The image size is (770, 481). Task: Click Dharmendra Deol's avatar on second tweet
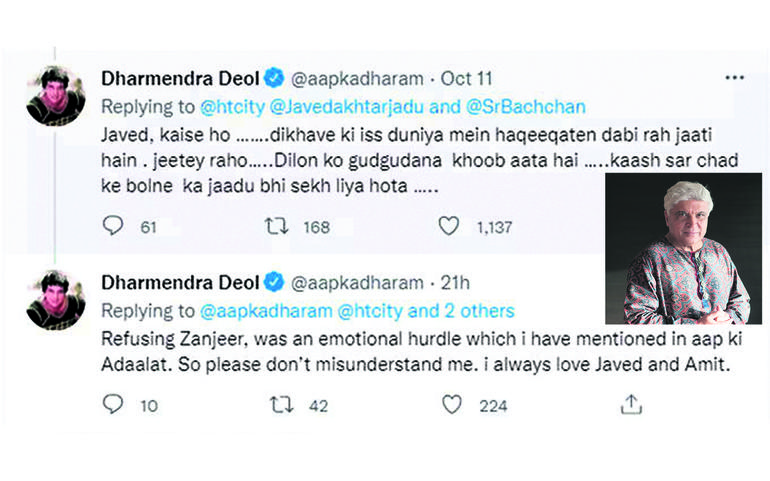(55, 299)
